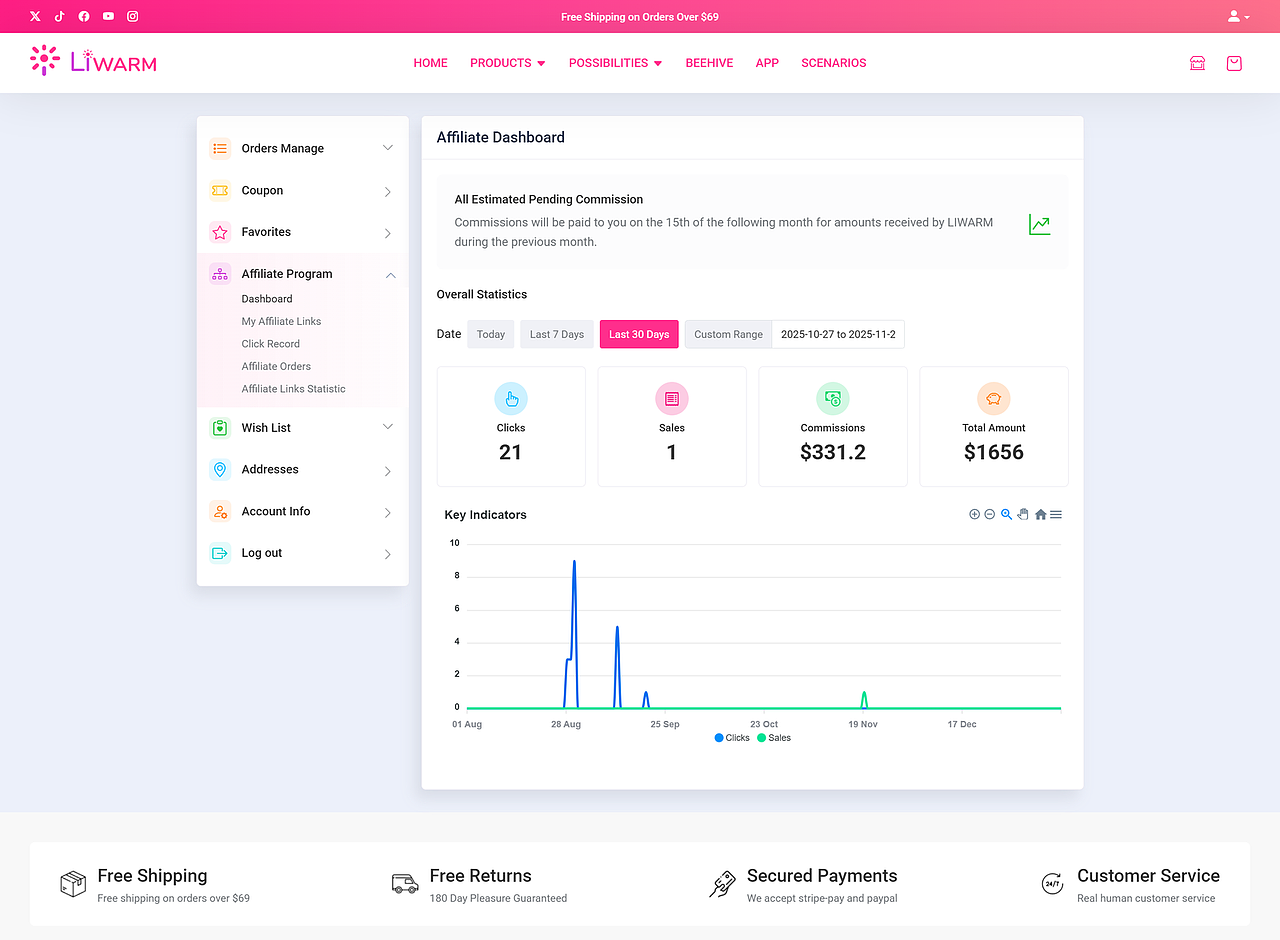Open the TikTok social link
1280x940 pixels.
click(60, 16)
